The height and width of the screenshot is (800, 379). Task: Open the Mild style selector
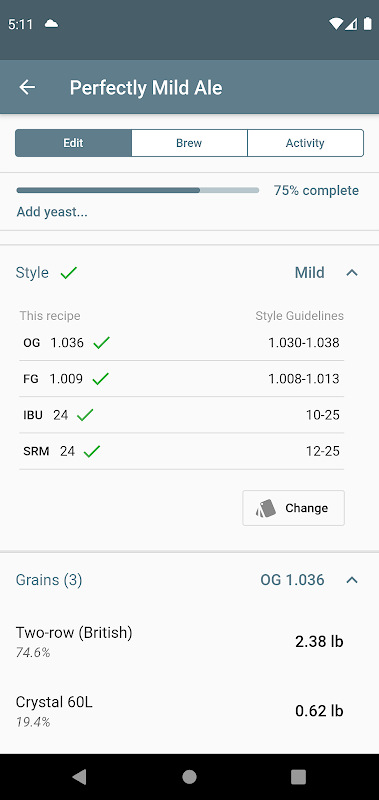click(x=310, y=272)
